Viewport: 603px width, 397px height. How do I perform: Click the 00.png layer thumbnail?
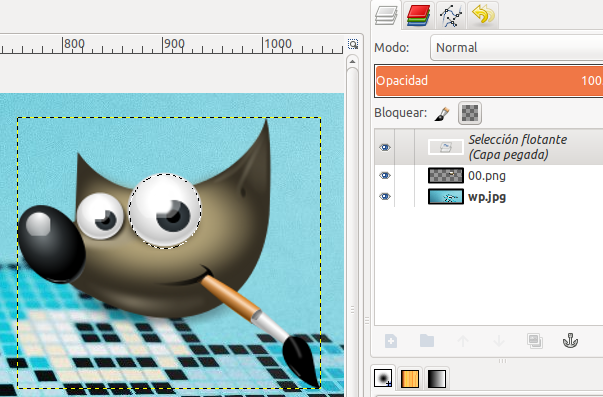tap(446, 175)
